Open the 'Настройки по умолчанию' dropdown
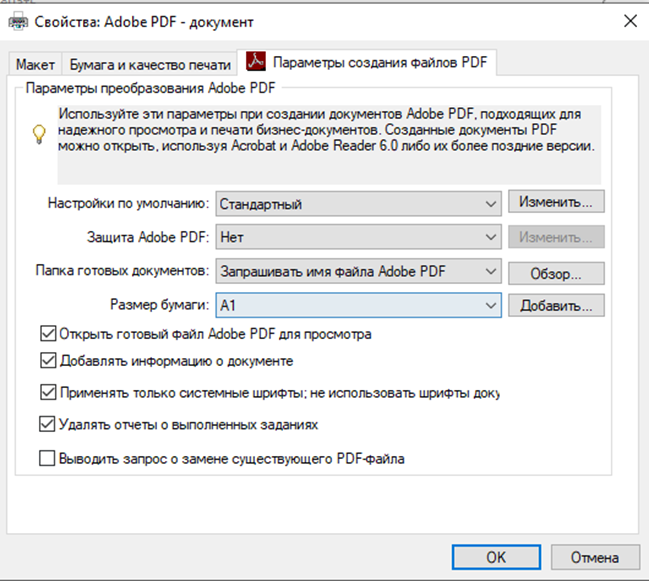The image size is (649, 581). pyautogui.click(x=358, y=204)
